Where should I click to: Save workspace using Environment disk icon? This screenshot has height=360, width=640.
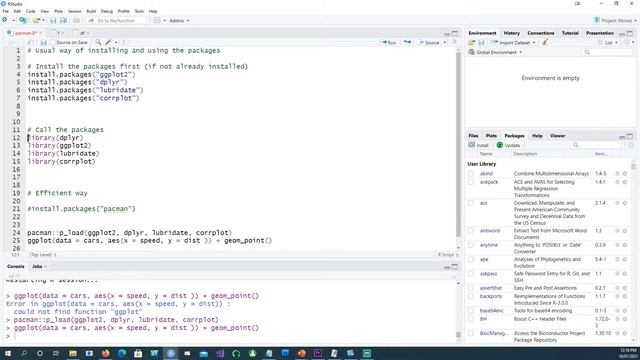(x=481, y=42)
